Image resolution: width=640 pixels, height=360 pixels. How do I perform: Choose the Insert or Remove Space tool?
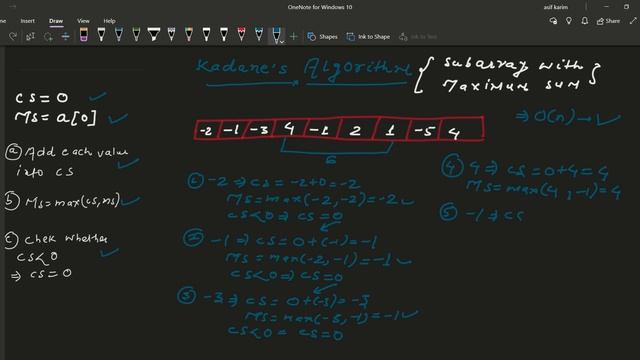click(x=66, y=37)
